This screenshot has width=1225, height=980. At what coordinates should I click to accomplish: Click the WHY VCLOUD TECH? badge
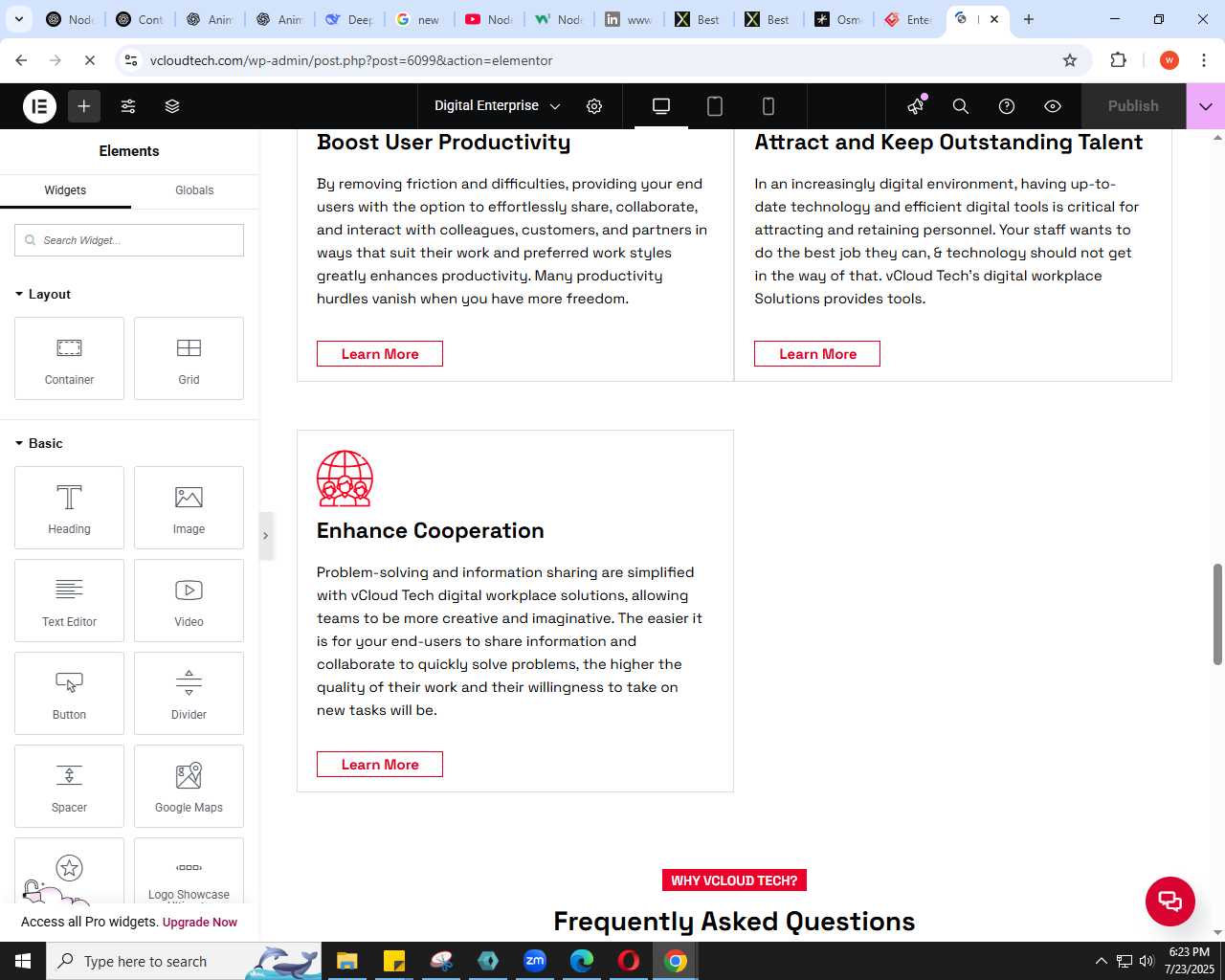tap(734, 880)
